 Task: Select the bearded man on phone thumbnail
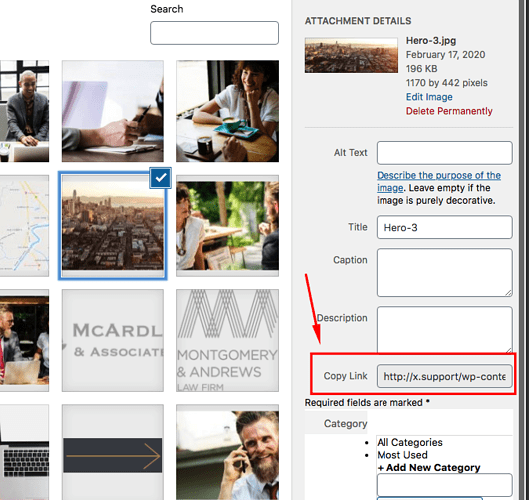(x=227, y=452)
